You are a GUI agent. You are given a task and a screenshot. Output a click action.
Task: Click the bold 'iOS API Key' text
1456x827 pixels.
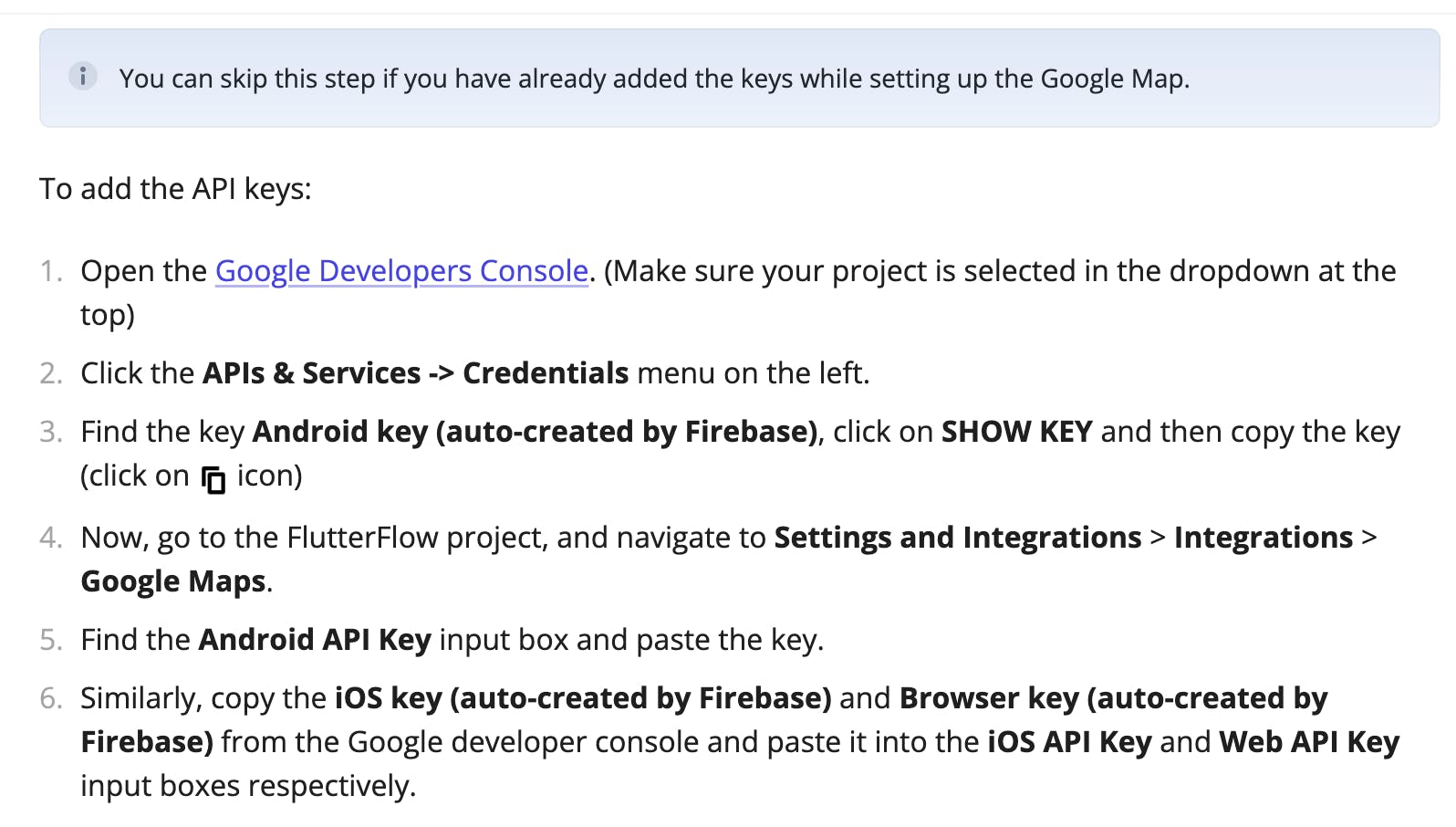click(1069, 742)
